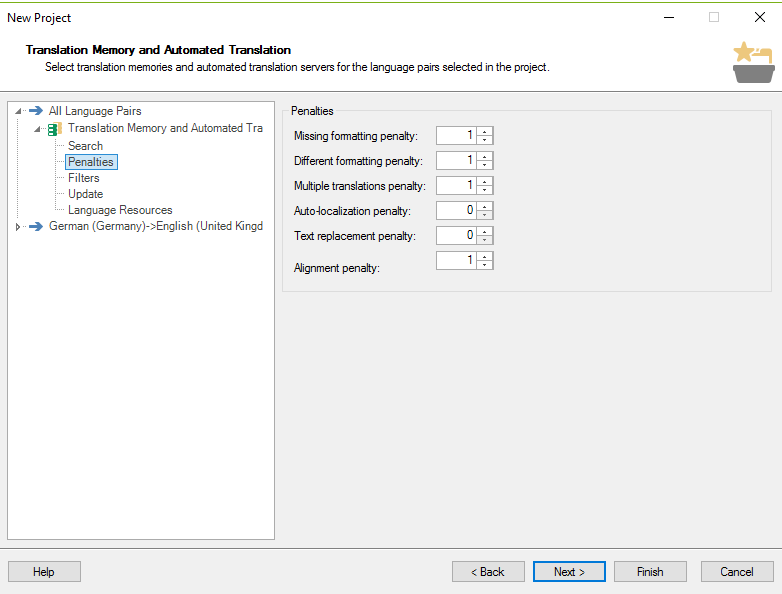This screenshot has width=782, height=594.
Task: Decrease the Different formatting penalty value
Action: (484, 165)
